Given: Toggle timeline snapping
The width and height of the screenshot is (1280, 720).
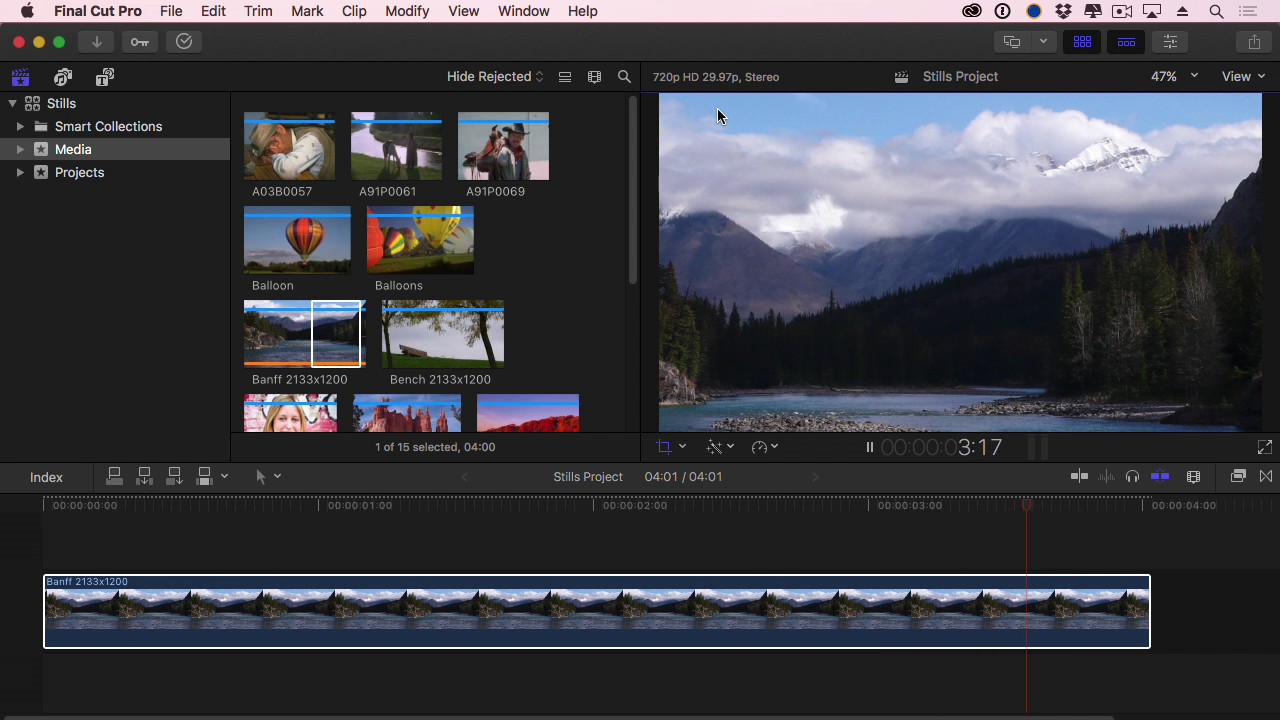Looking at the screenshot, I should [1160, 477].
